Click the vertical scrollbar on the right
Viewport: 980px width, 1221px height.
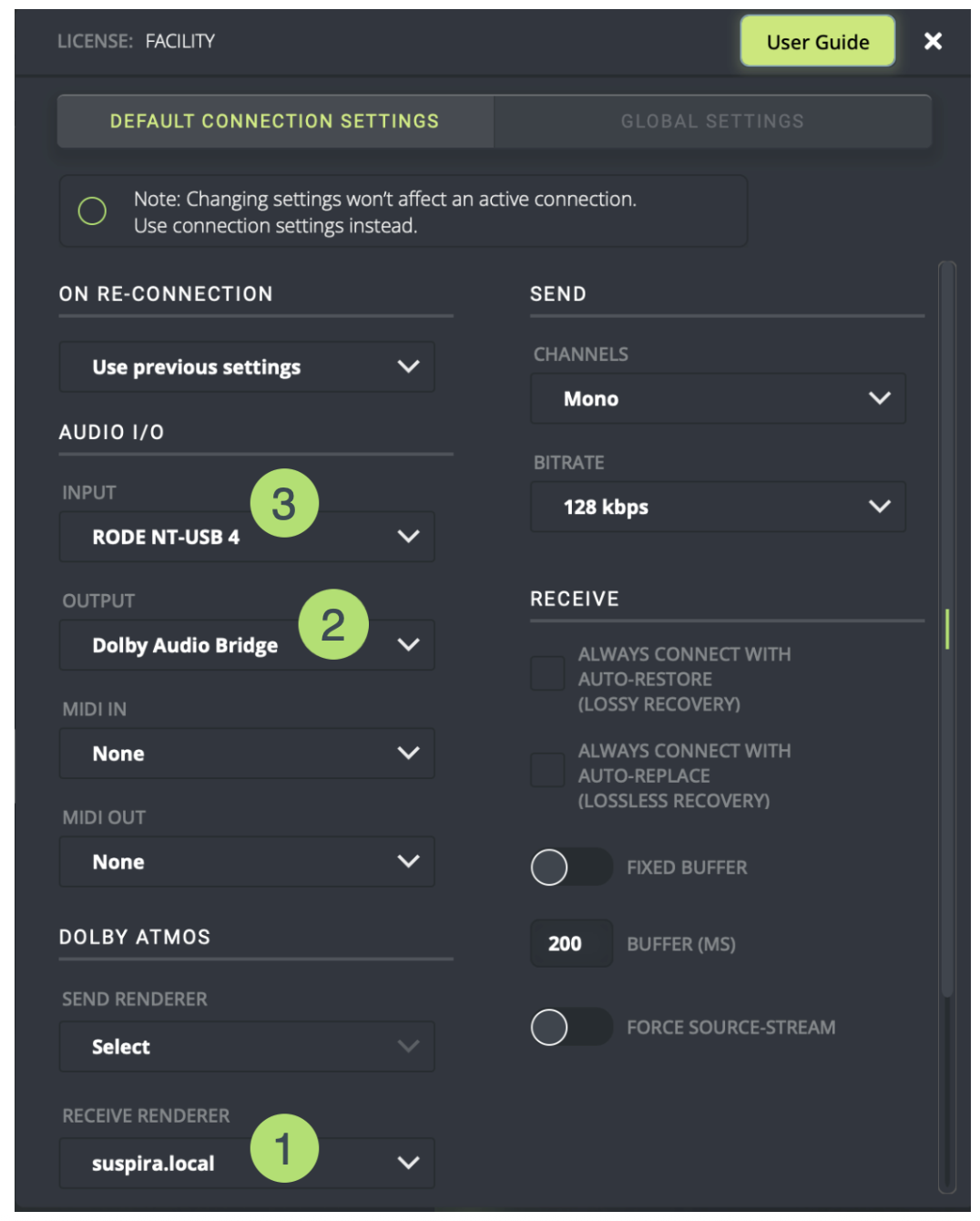tap(947, 629)
